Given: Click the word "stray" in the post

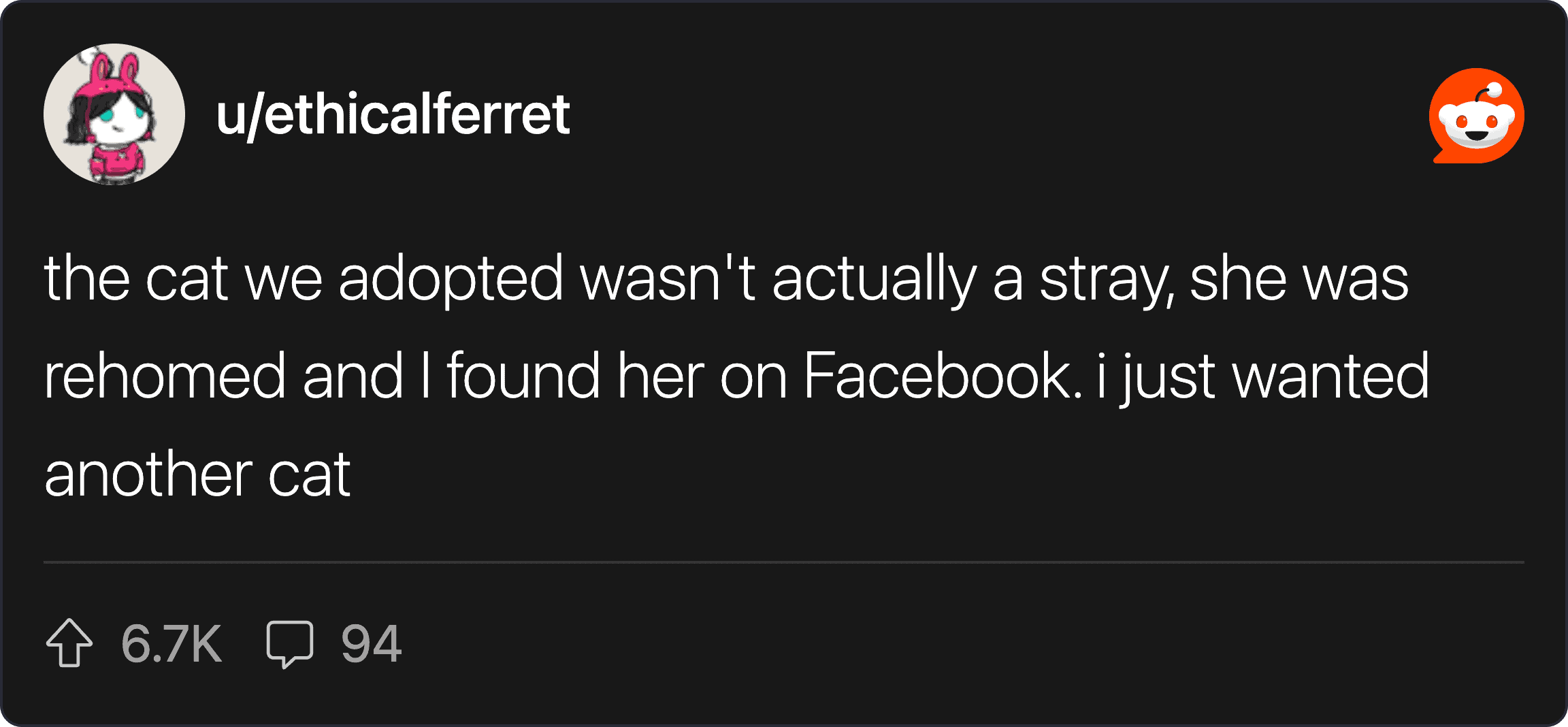Looking at the screenshot, I should coord(1106,279).
